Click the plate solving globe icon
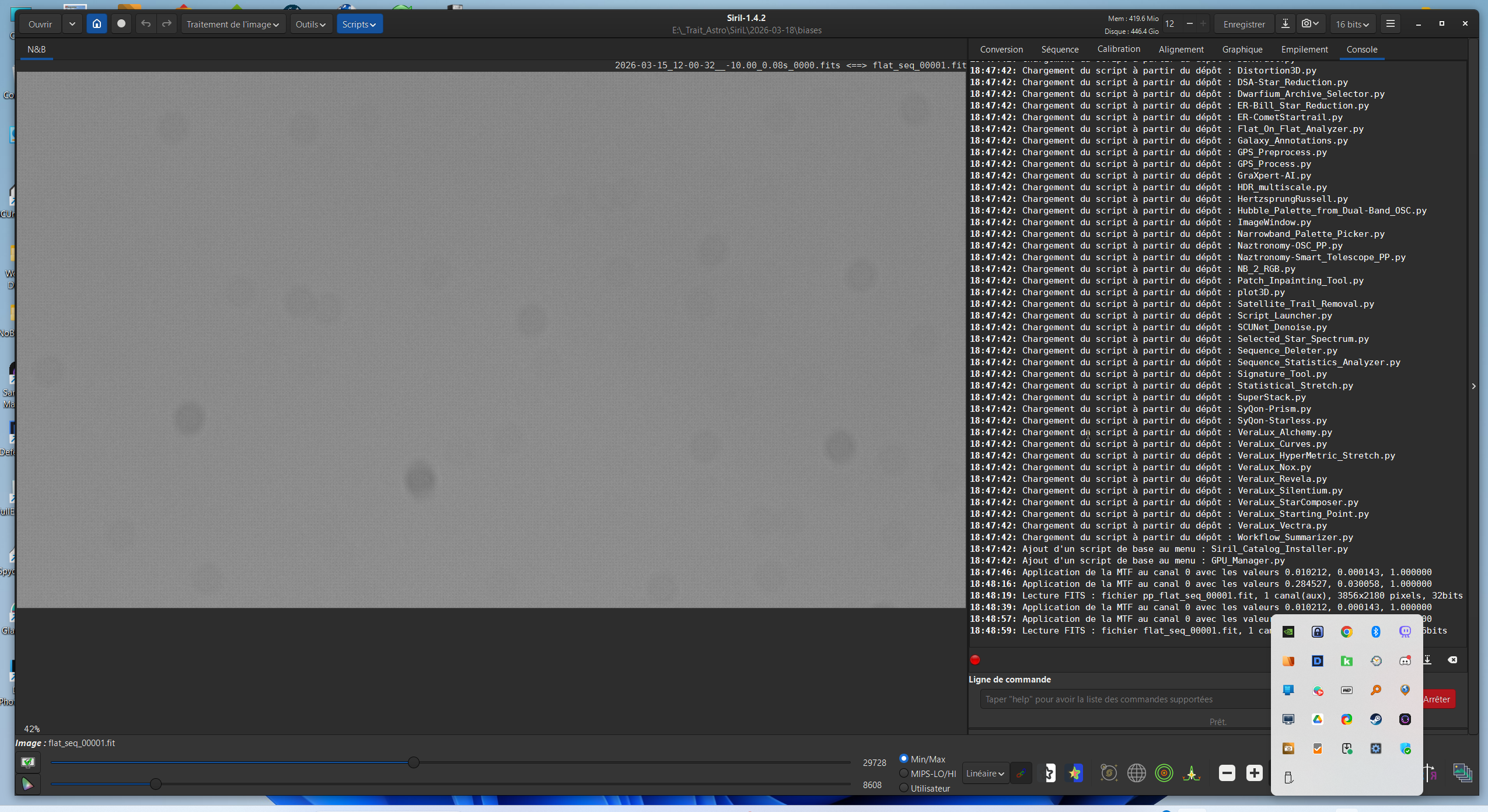 1136,773
